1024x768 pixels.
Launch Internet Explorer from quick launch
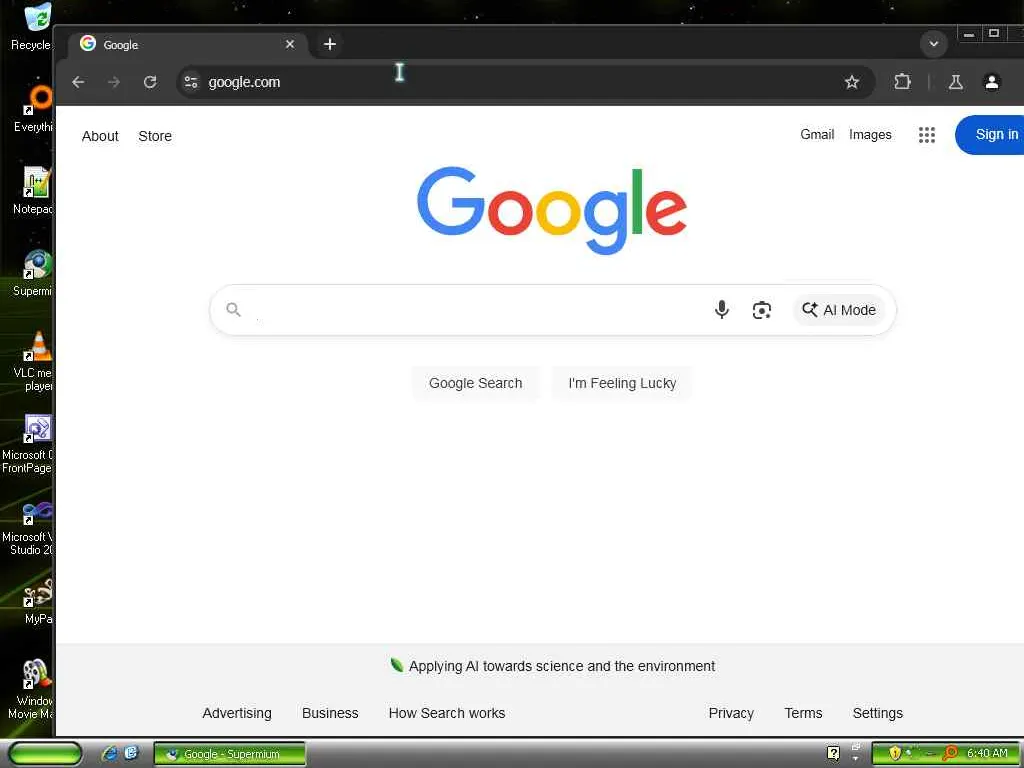[x=110, y=754]
